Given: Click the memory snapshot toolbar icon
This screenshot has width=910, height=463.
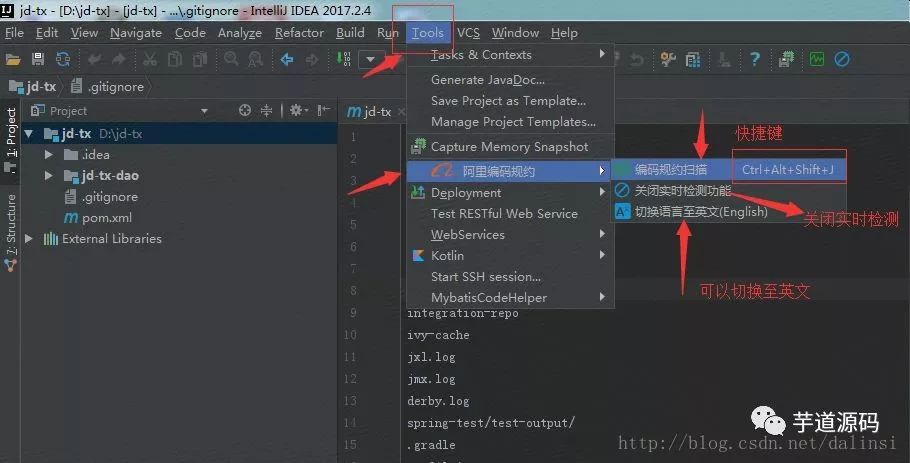Looking at the screenshot, I should (x=786, y=59).
